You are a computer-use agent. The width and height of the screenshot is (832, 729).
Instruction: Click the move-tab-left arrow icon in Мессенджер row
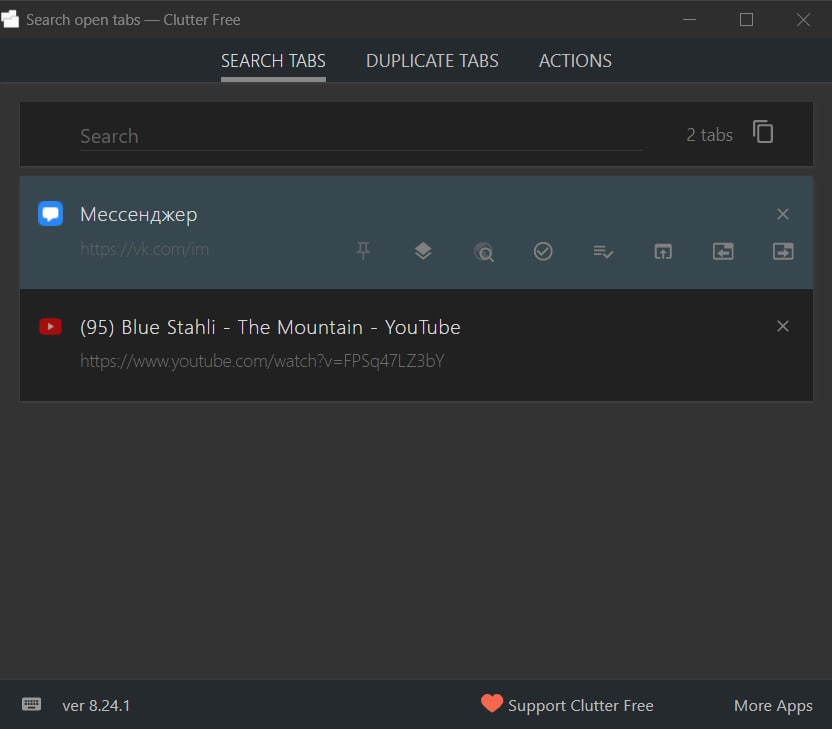[723, 251]
